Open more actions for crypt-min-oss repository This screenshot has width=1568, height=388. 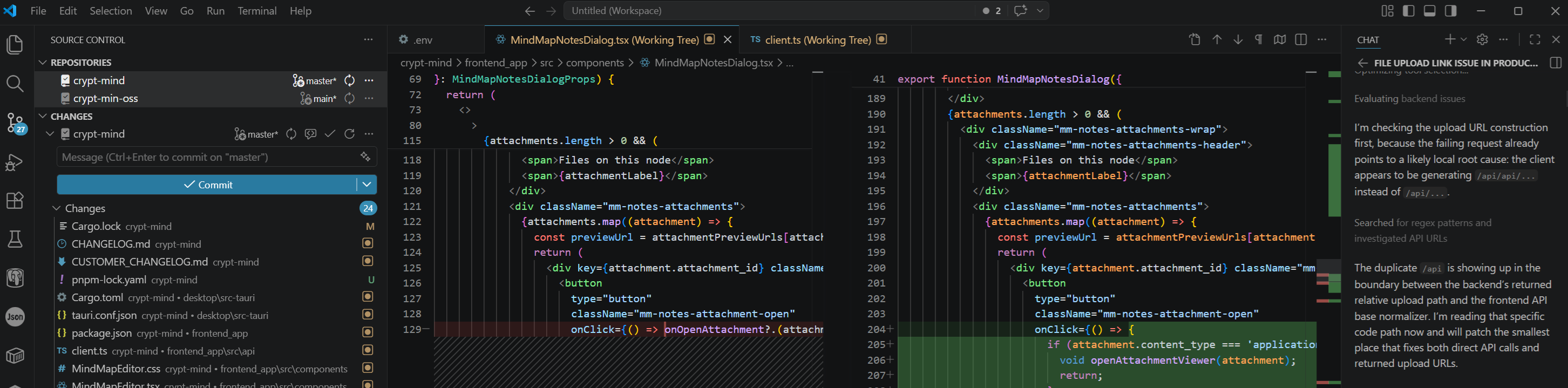pos(369,99)
